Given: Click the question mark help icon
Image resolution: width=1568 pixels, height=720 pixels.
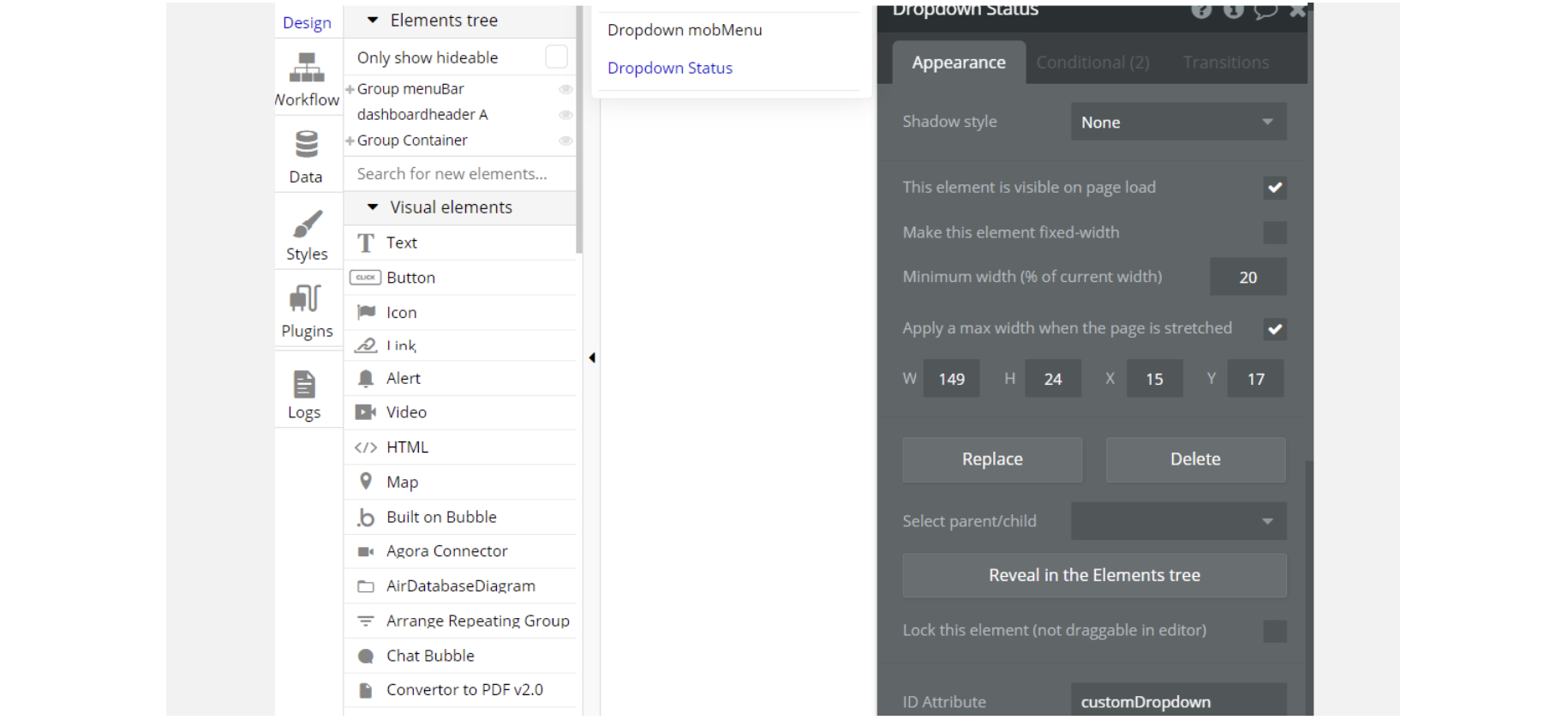Looking at the screenshot, I should pyautogui.click(x=1201, y=10).
